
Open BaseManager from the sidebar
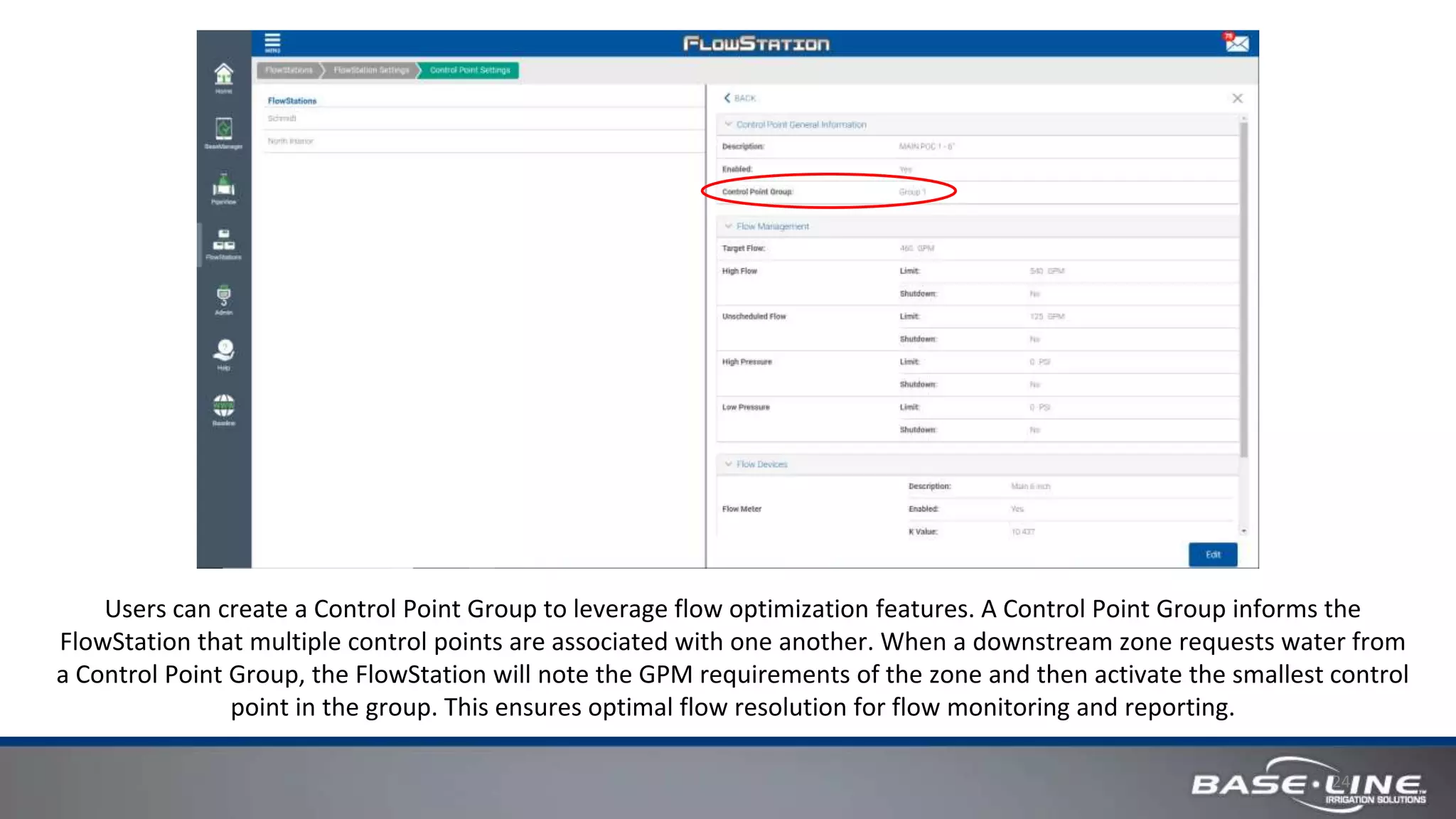tap(224, 134)
